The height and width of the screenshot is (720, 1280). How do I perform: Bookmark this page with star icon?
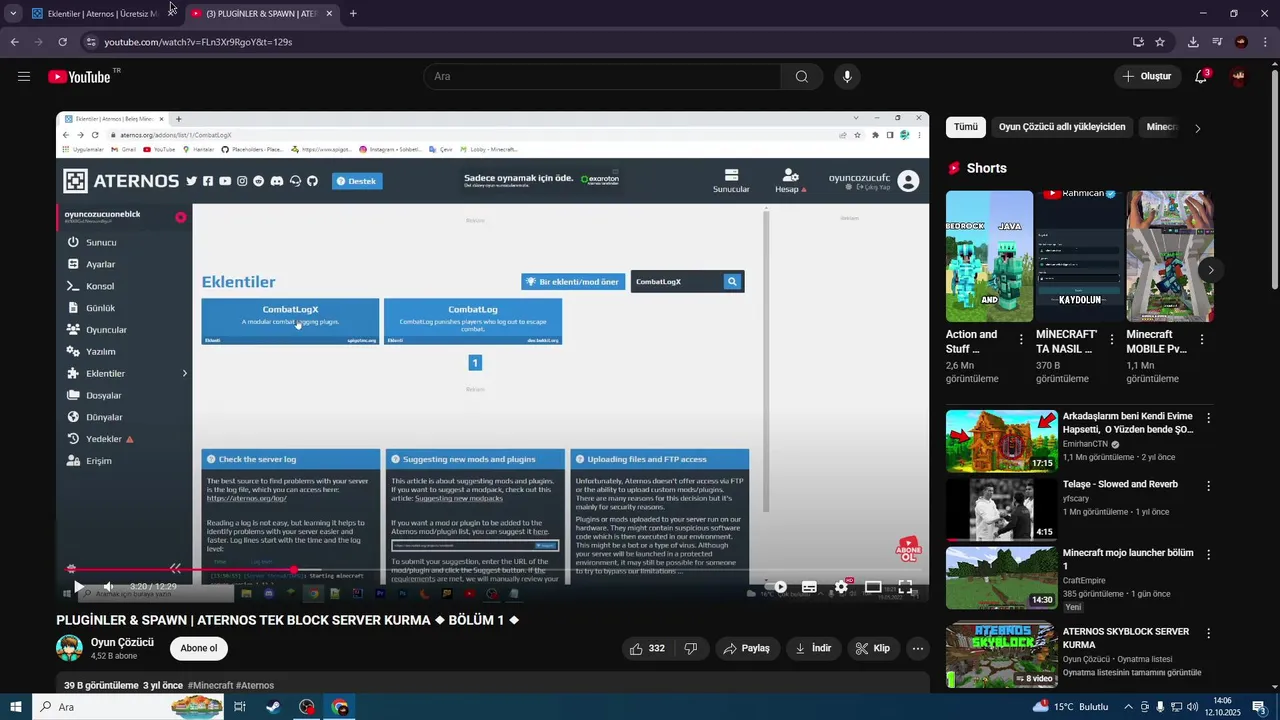coord(1160,42)
